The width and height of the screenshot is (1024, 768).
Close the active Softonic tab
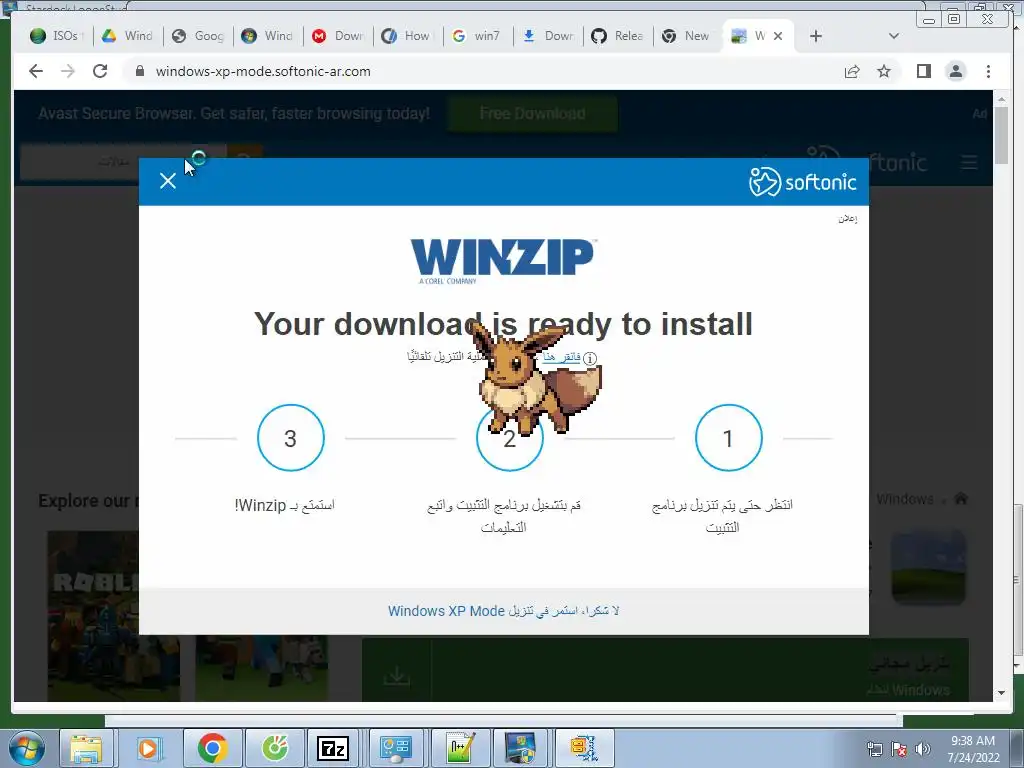pyautogui.click(x=778, y=36)
